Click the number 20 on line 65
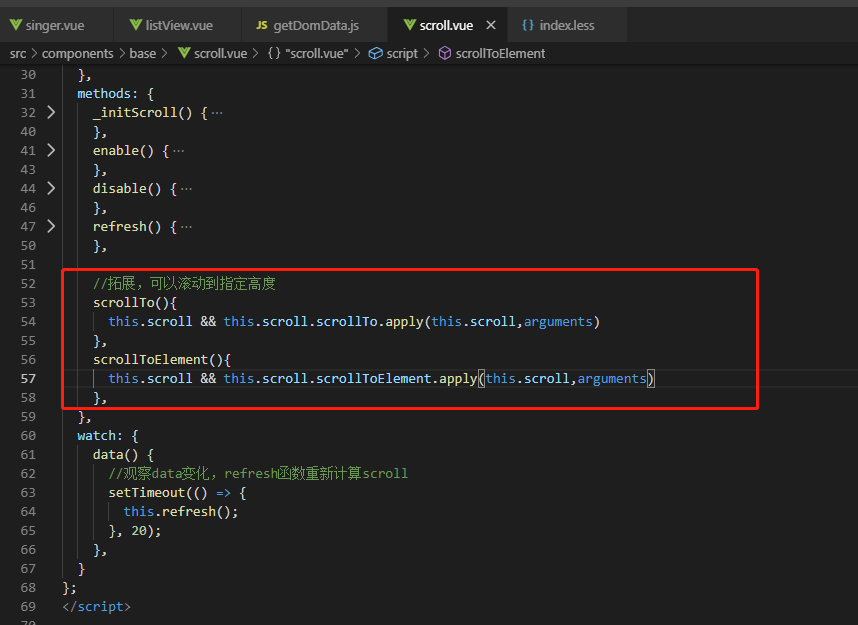The height and width of the screenshot is (625, 858). click(139, 531)
